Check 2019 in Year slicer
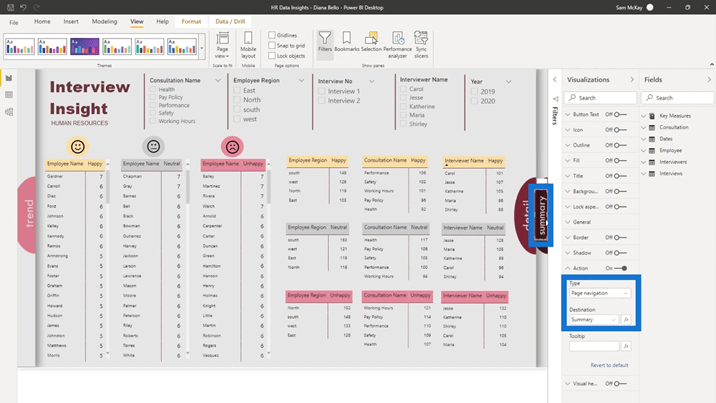716x403 pixels. (474, 91)
